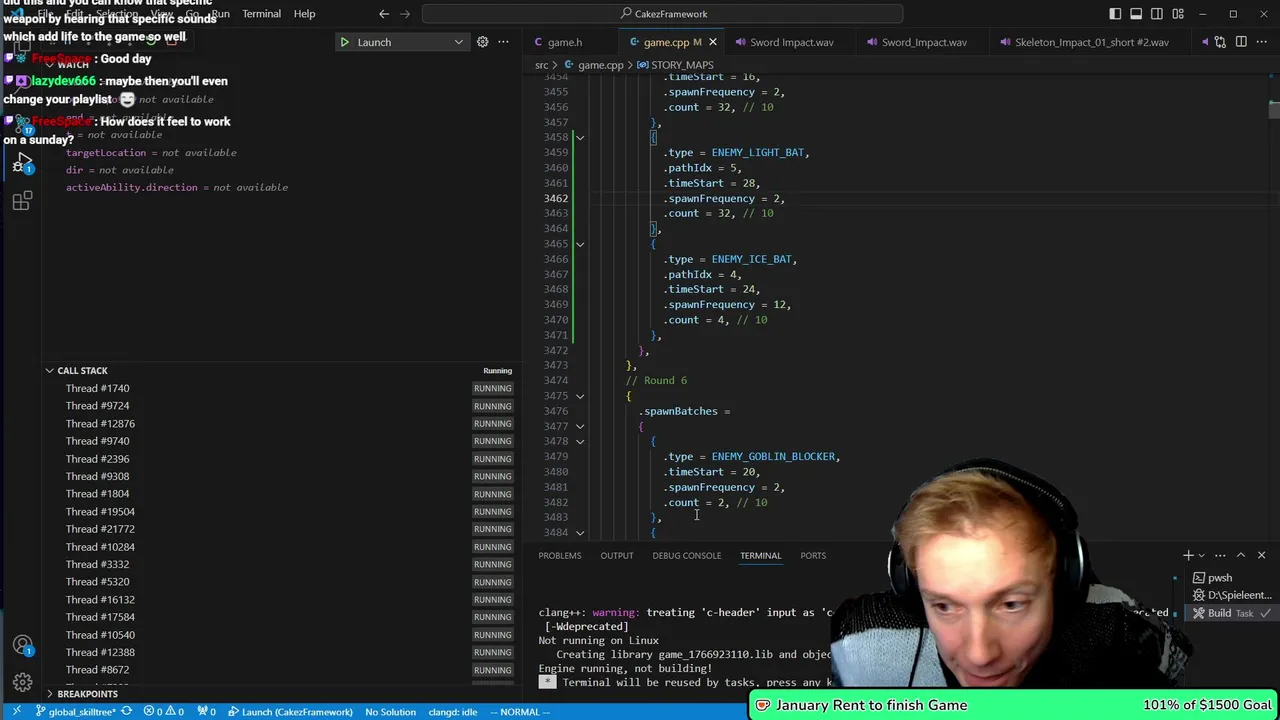This screenshot has height=720, width=1280.
Task: Fold spawnBatches block at line 3477
Action: click(x=580, y=426)
